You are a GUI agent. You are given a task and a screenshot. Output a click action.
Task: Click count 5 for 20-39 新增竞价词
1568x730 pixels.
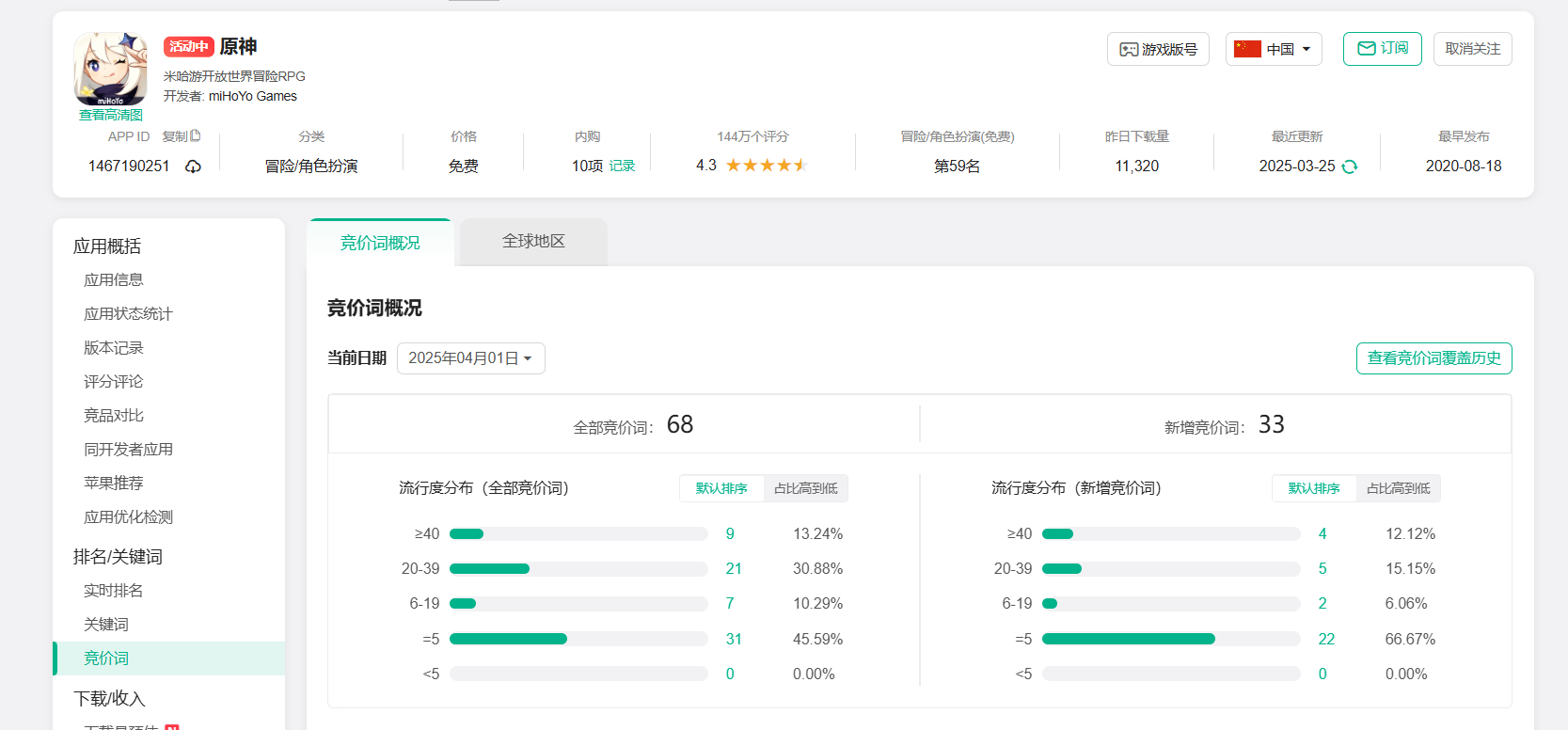click(x=1323, y=569)
